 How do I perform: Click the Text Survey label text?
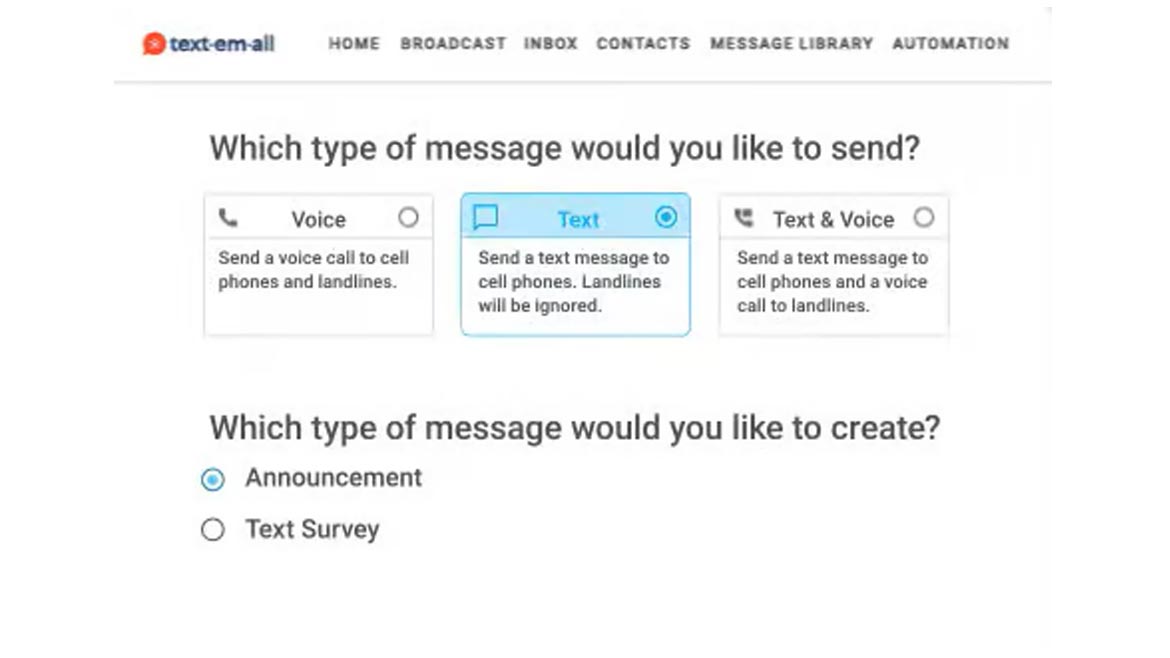point(312,529)
